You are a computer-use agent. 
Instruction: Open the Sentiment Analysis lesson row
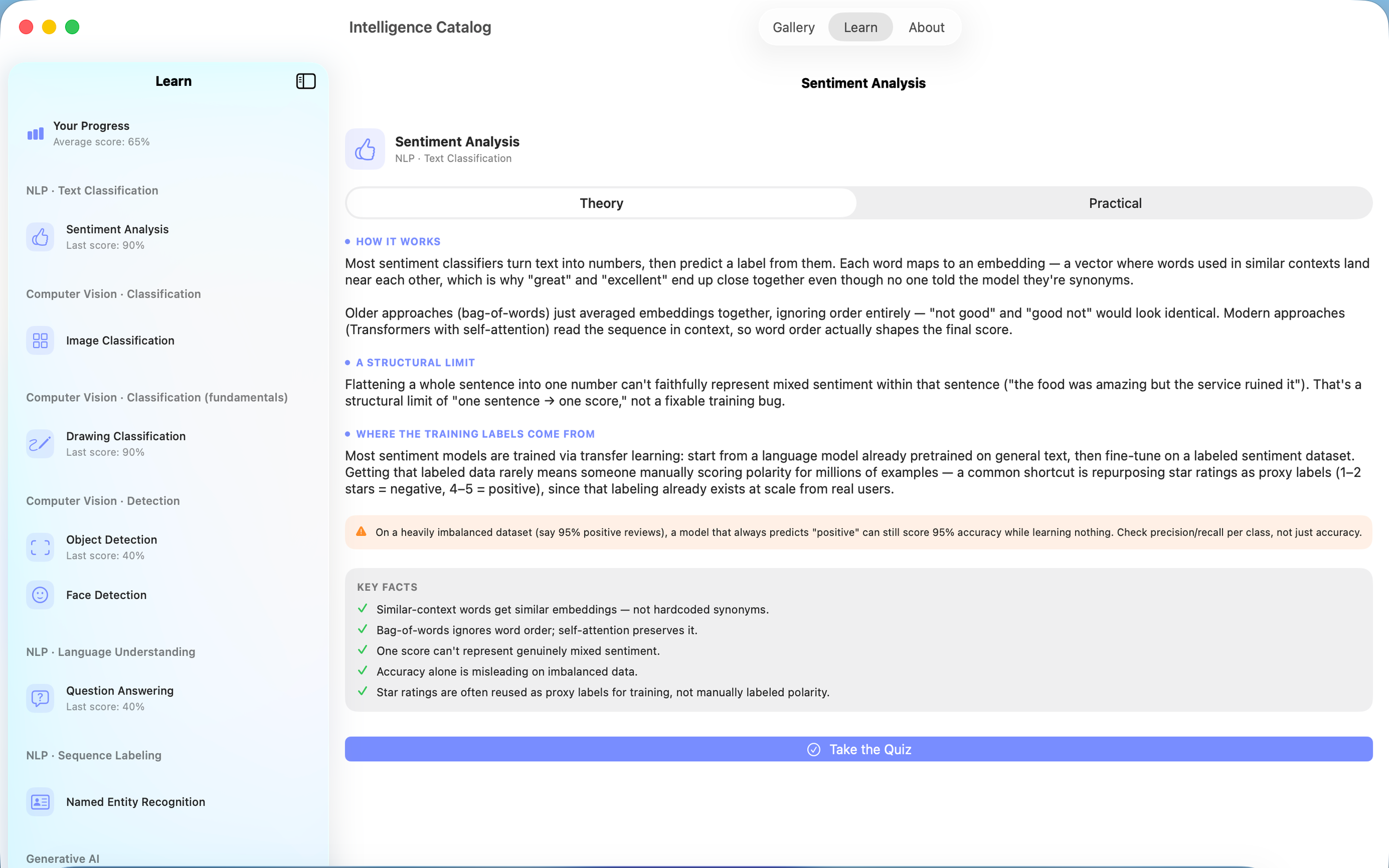pyautogui.click(x=168, y=236)
